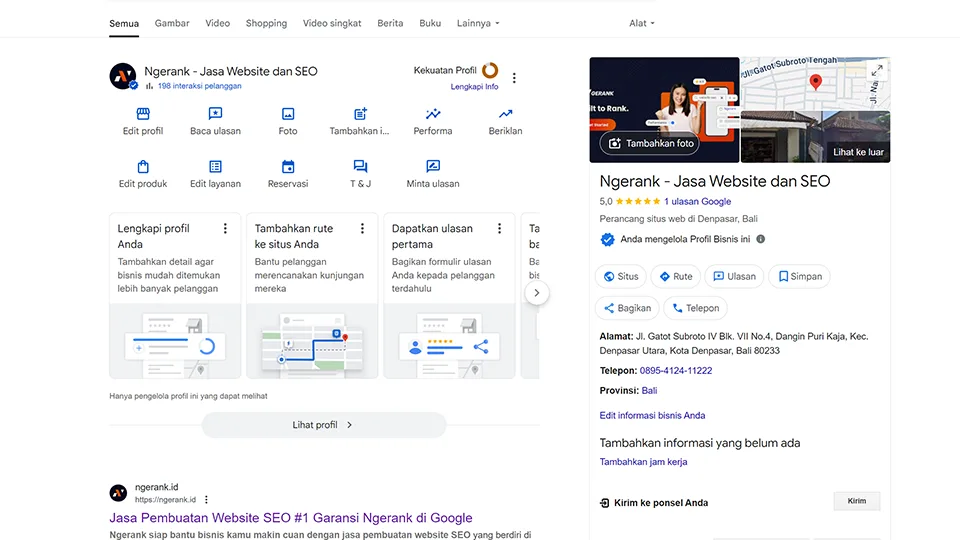This screenshot has width=960, height=540.
Task: Open the 1 ulasan Google link
Action: [x=697, y=201]
